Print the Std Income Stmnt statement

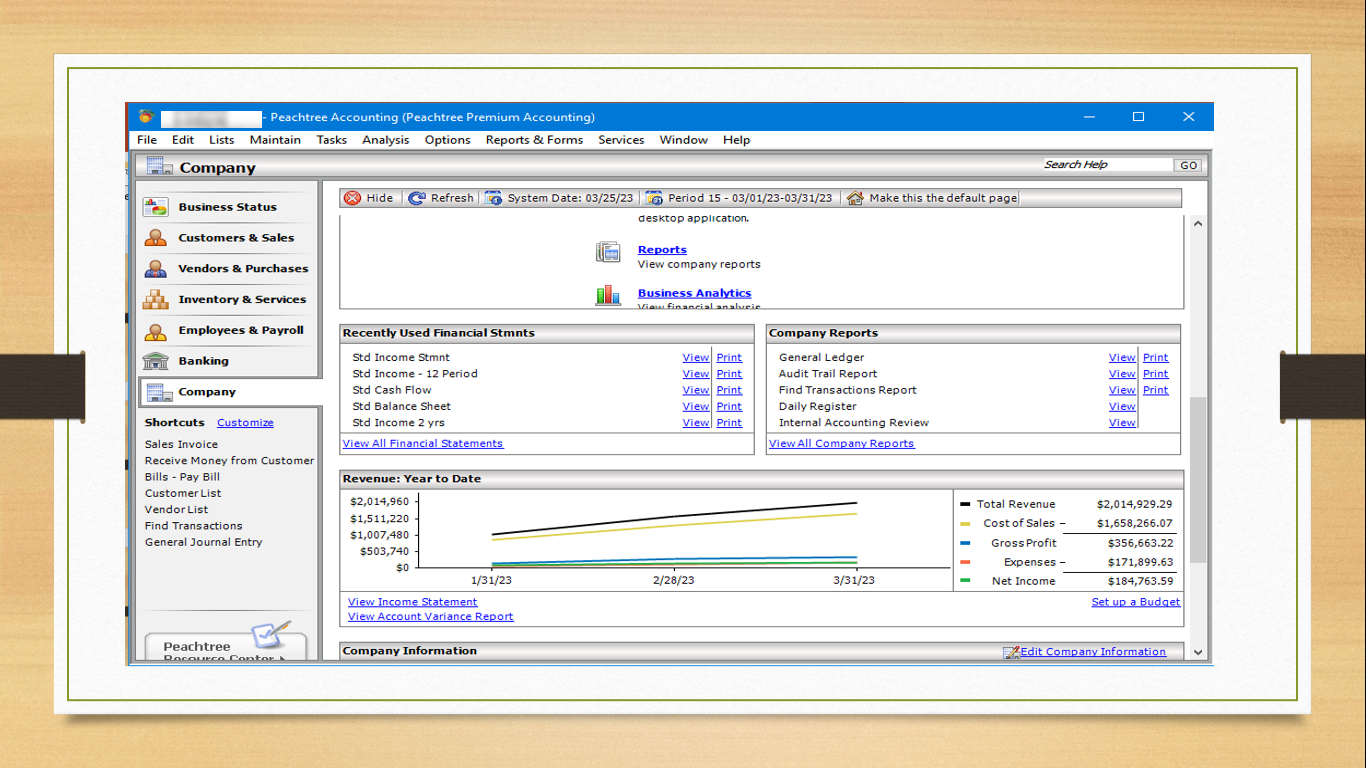[x=729, y=358]
